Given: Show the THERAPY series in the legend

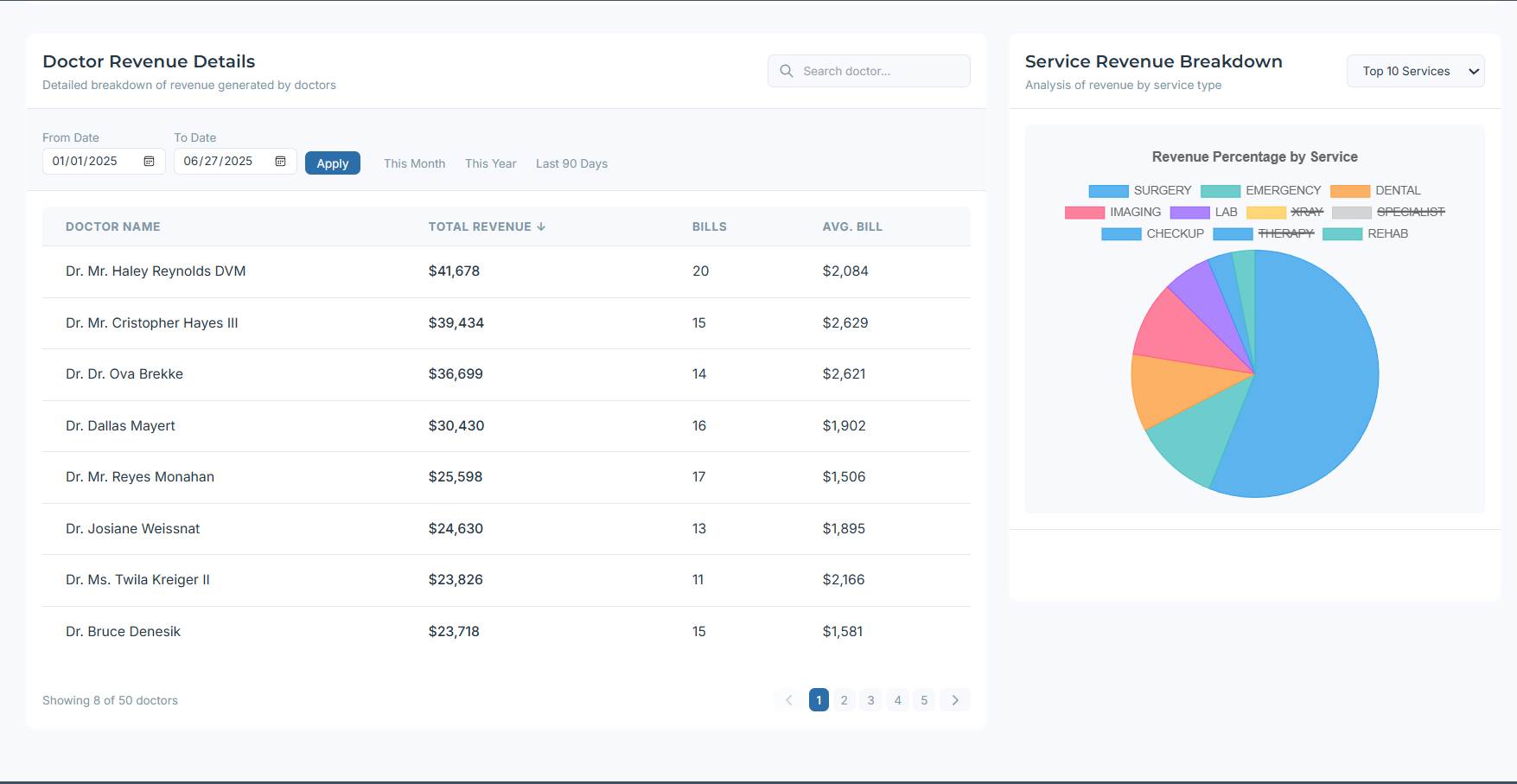Looking at the screenshot, I should [x=1263, y=234].
